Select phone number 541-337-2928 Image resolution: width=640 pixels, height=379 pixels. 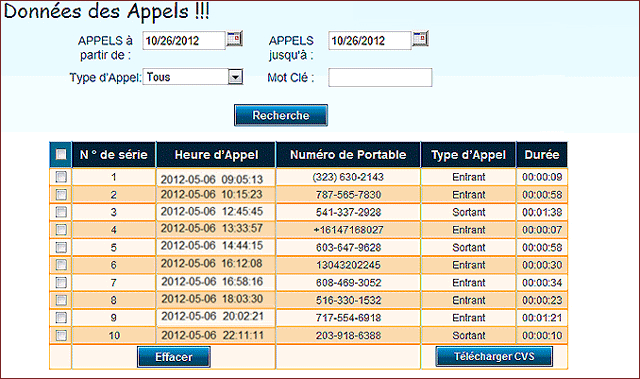pyautogui.click(x=348, y=212)
